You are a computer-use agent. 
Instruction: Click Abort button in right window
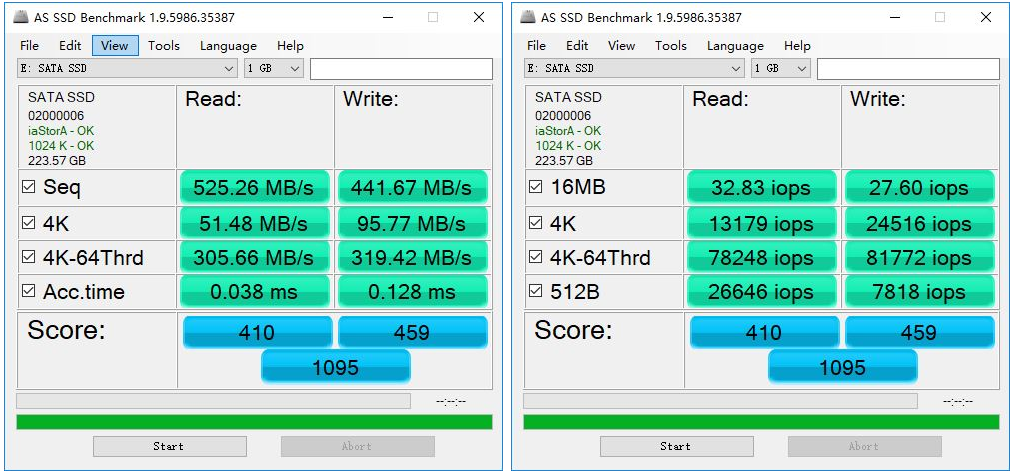pos(865,446)
